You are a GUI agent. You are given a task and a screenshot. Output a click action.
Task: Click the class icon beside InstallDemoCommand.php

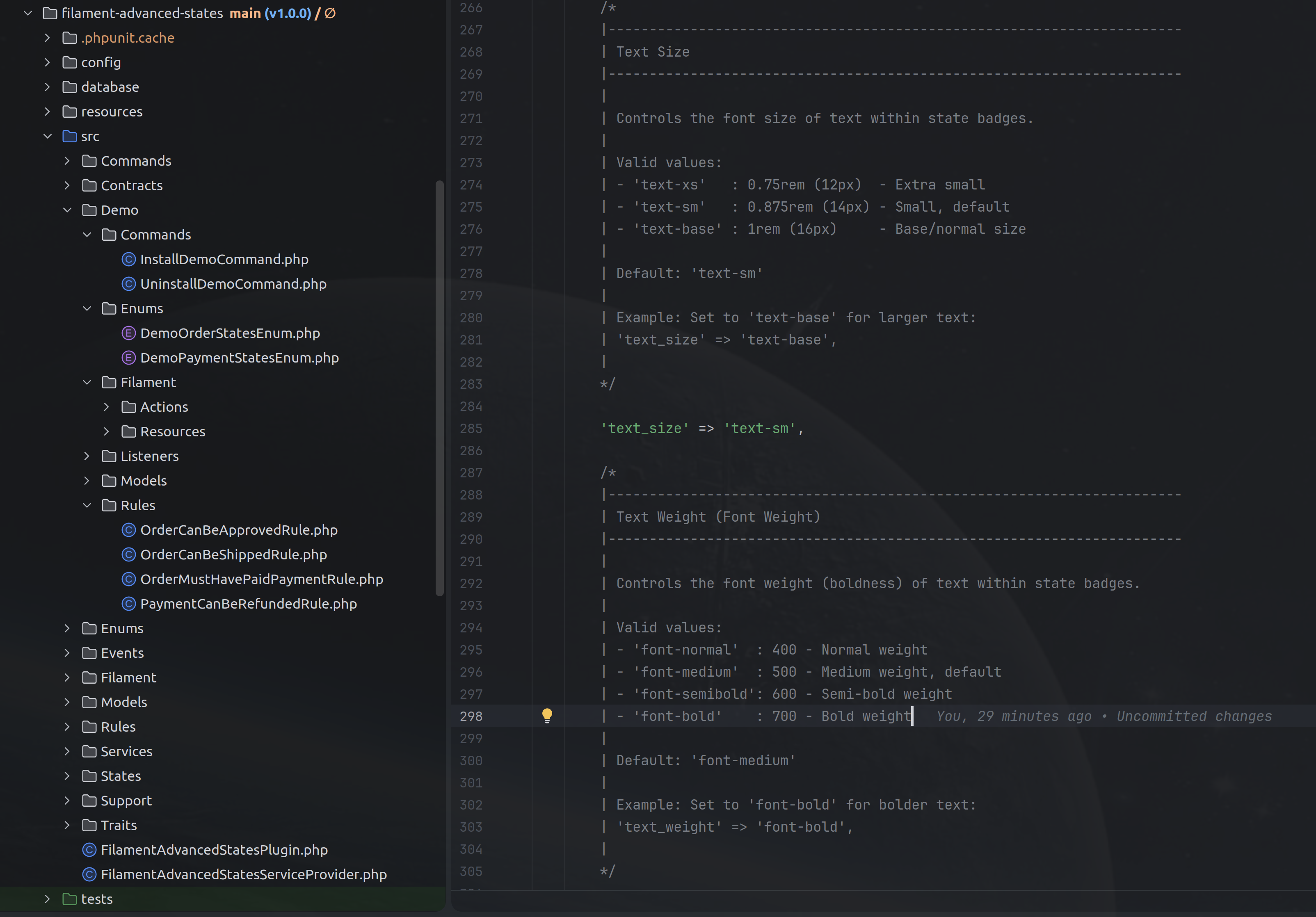pyautogui.click(x=128, y=259)
